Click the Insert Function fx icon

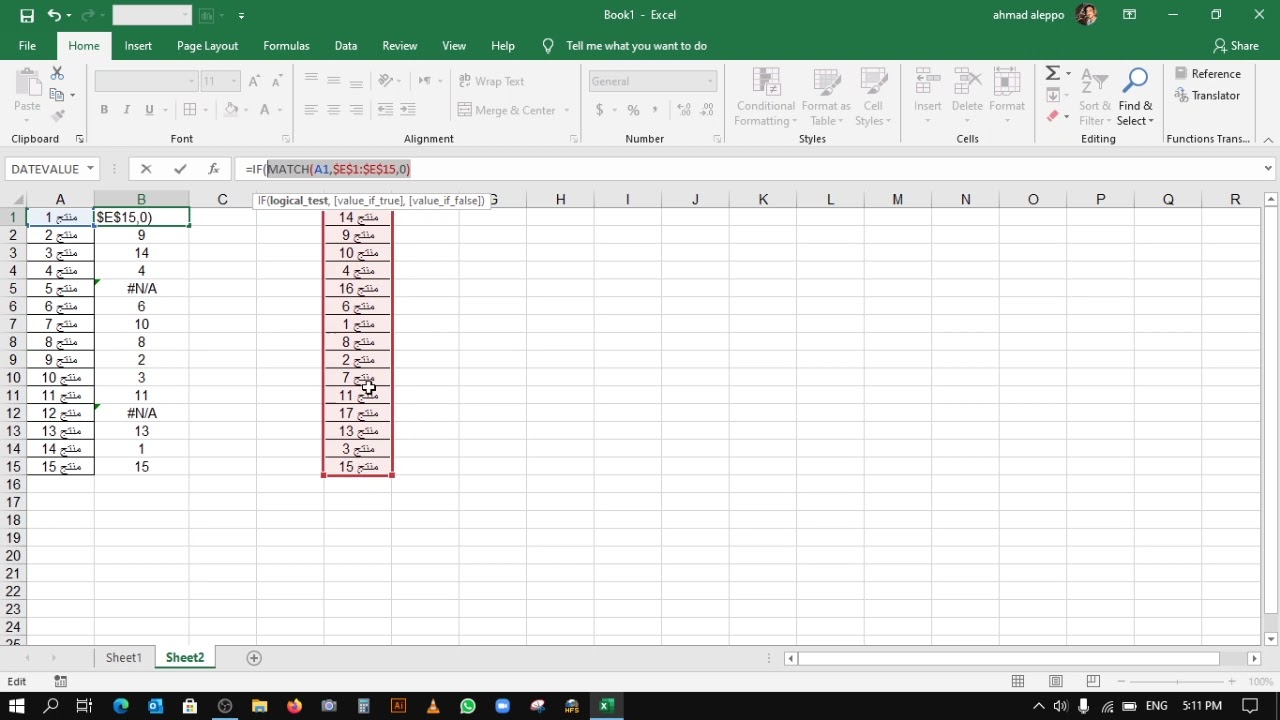coord(213,169)
